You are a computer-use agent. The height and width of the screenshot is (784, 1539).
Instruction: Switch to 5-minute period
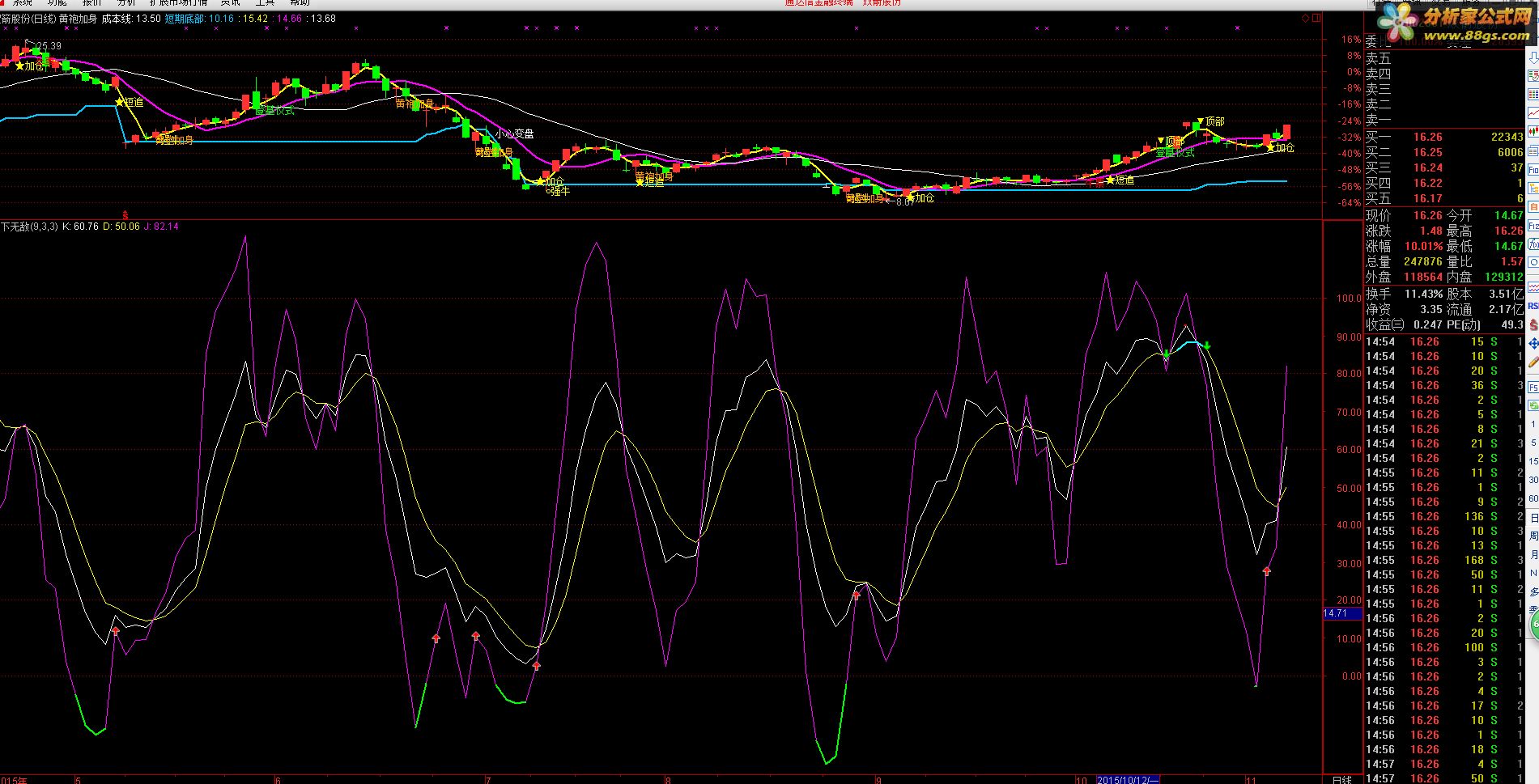[1533, 443]
